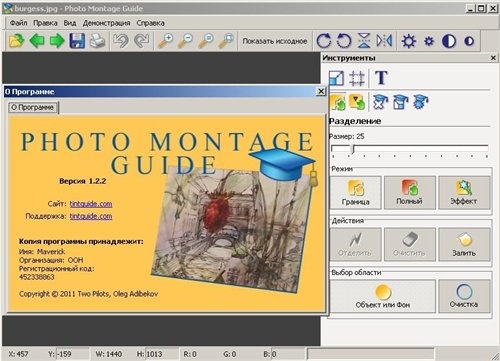
Task: Zoom out with the minus magnifier
Action: [x=186, y=41]
